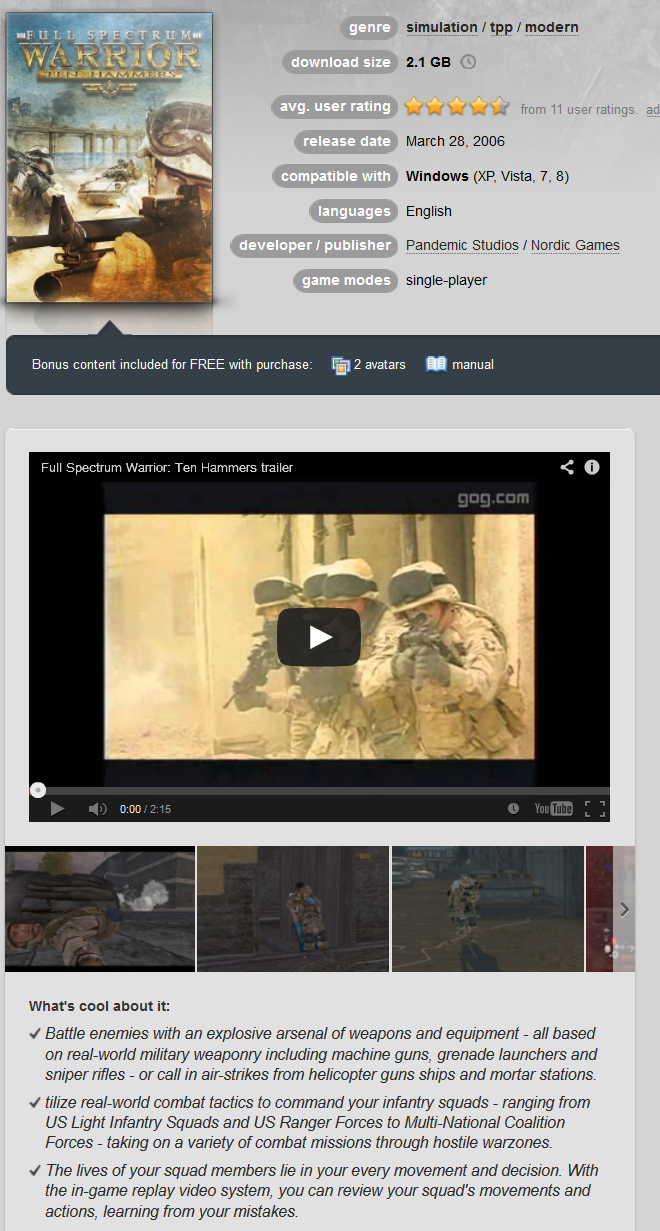
Task: Click the 2.1 GB download size value
Action: (428, 62)
